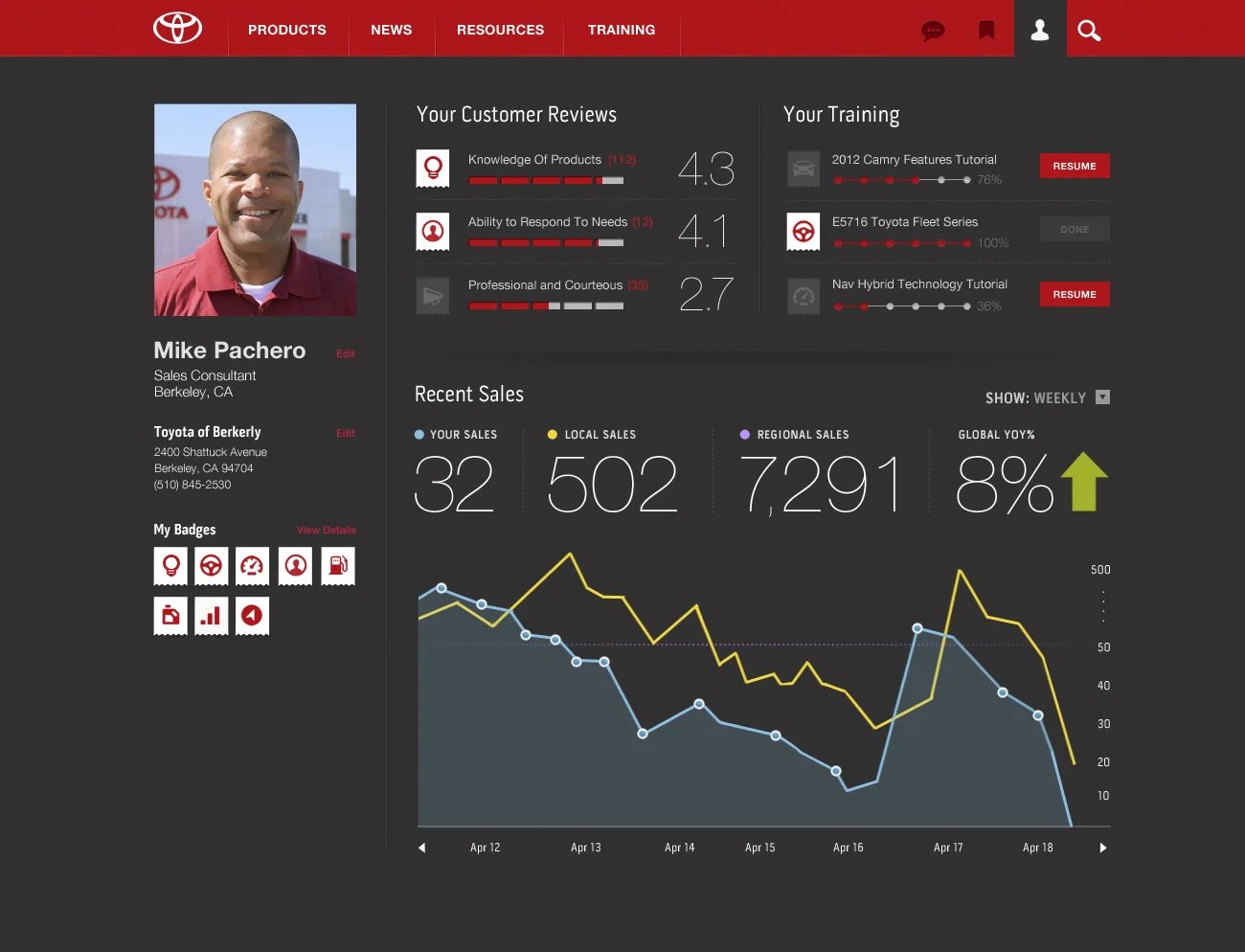Screen dimensions: 1245x952
Task: Click Edit next to Toyota of Berkerly
Action: 346,433
